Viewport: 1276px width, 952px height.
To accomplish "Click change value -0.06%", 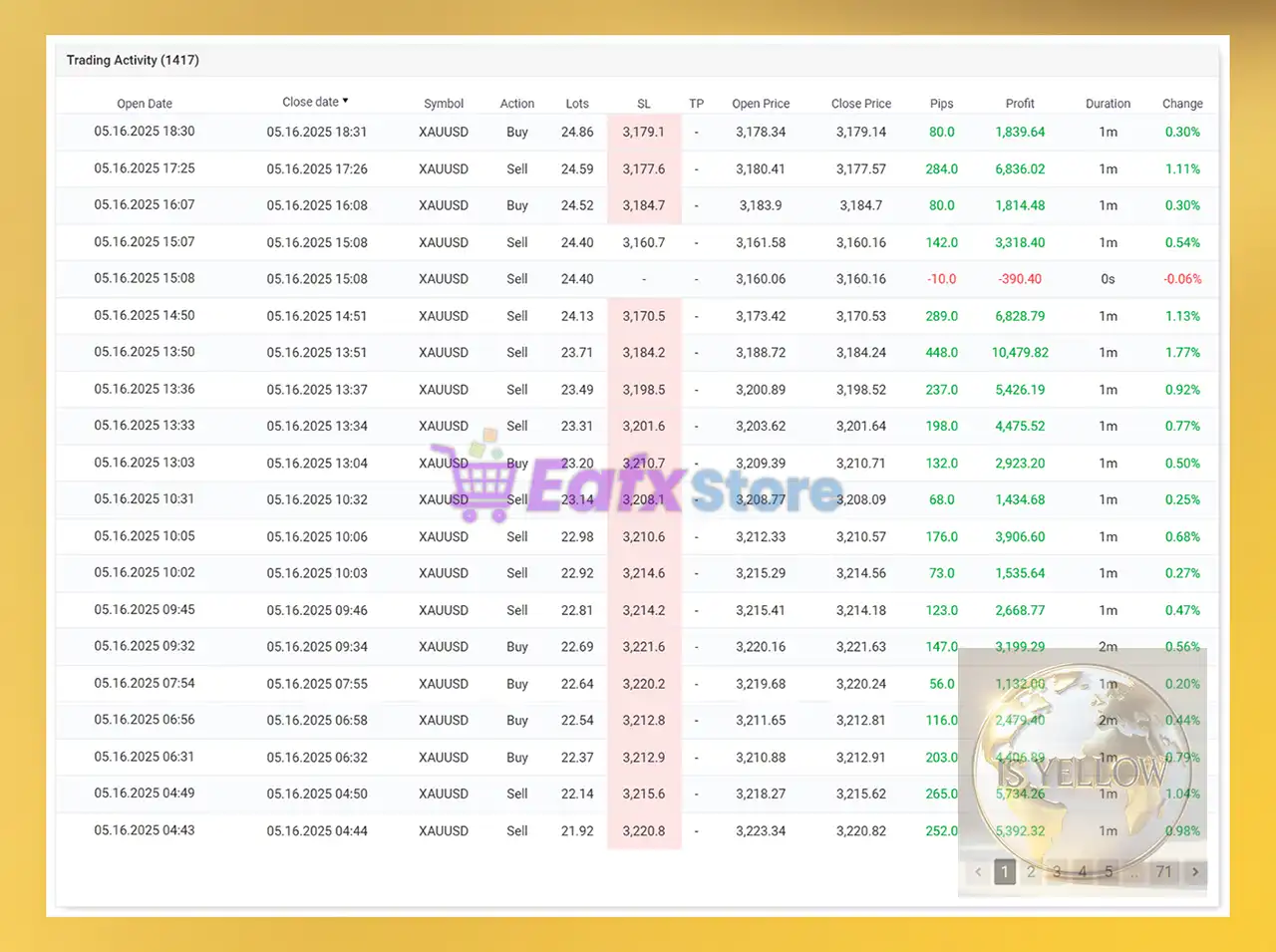I will pyautogui.click(x=1182, y=279).
